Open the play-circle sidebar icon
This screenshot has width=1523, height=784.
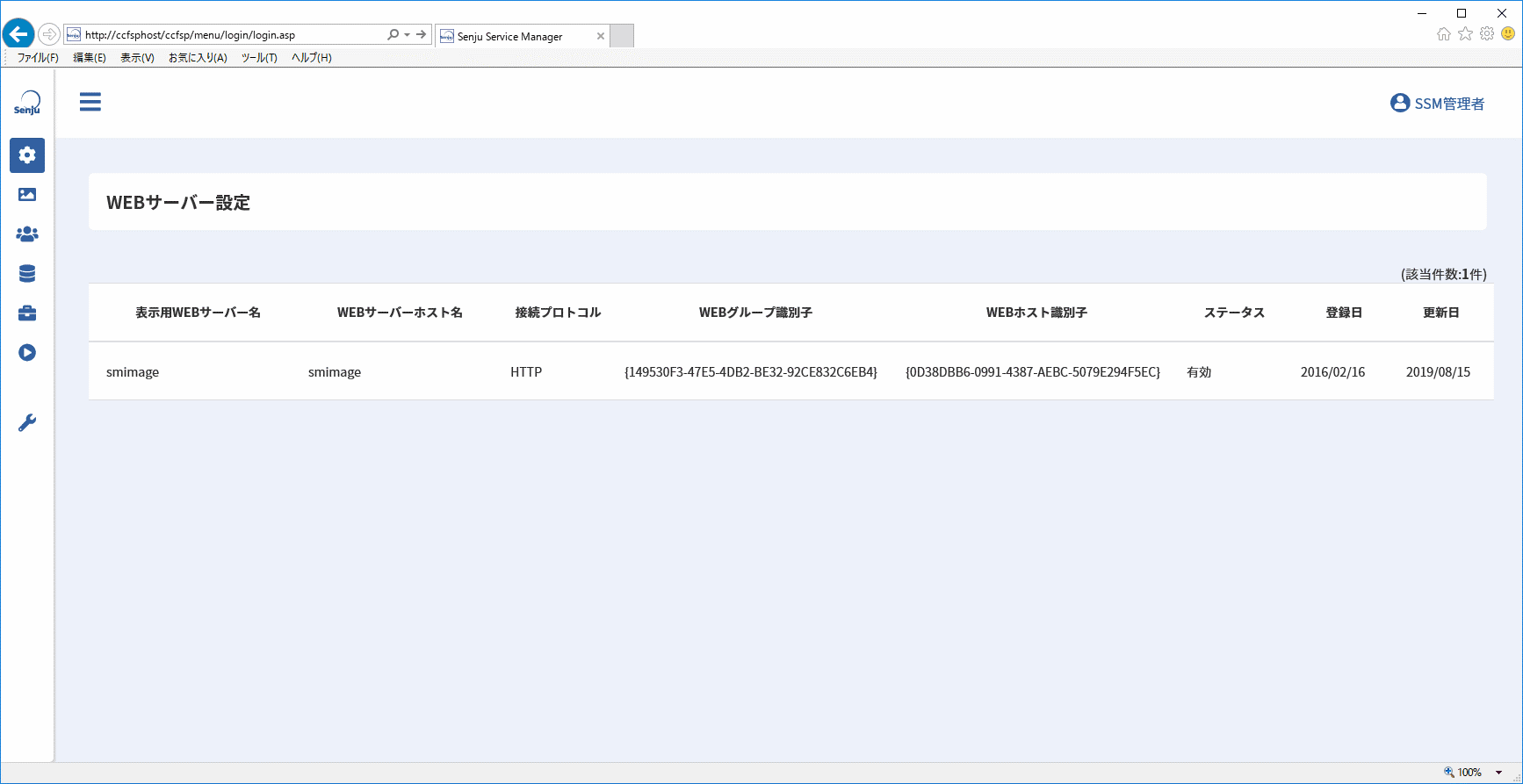point(27,353)
